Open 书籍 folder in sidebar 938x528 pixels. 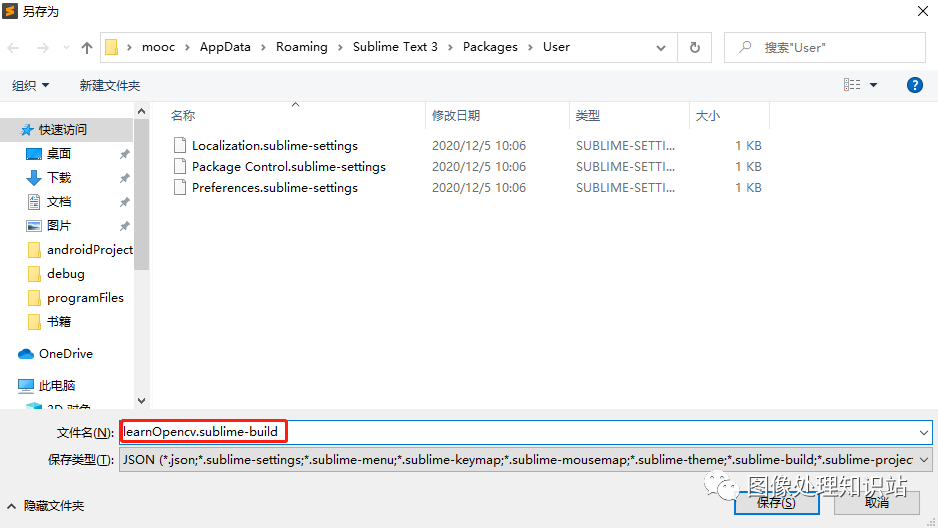coord(59,321)
